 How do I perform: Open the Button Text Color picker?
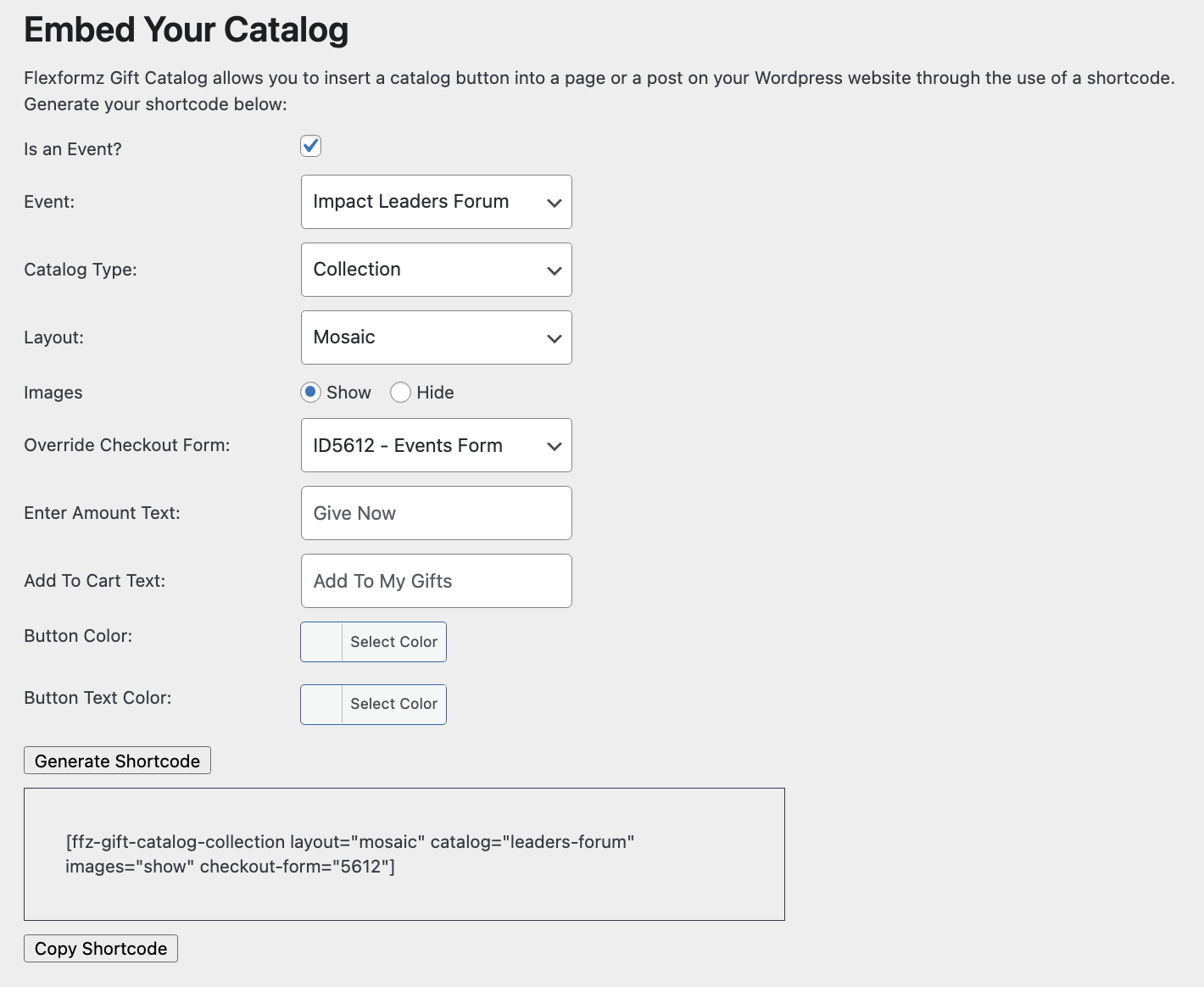point(393,704)
